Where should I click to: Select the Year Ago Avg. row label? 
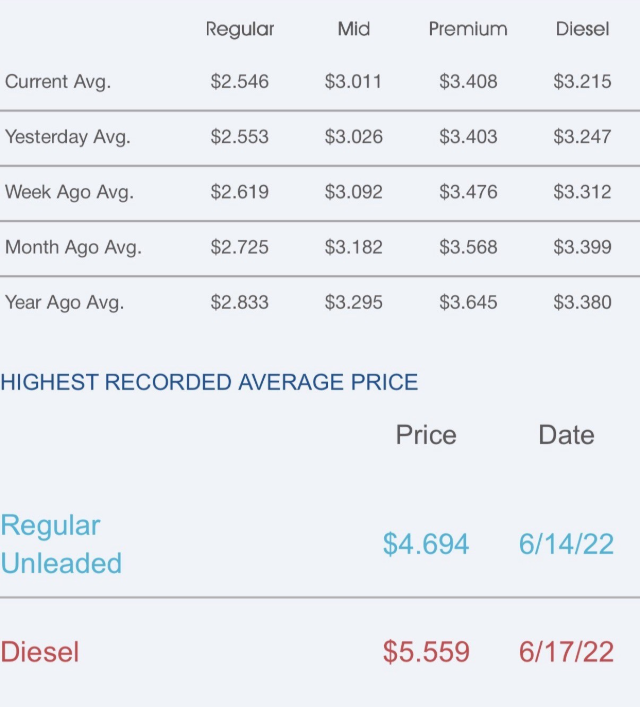point(65,302)
